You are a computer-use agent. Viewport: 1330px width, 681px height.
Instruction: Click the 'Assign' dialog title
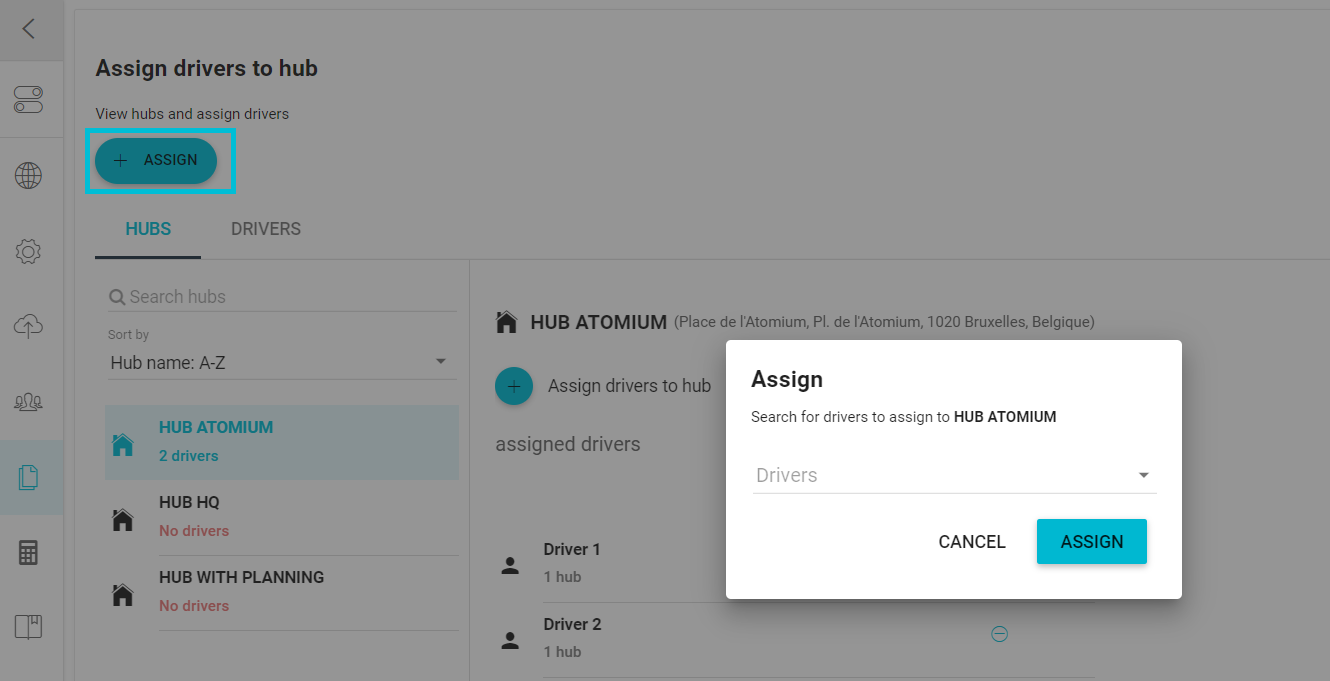pos(787,380)
